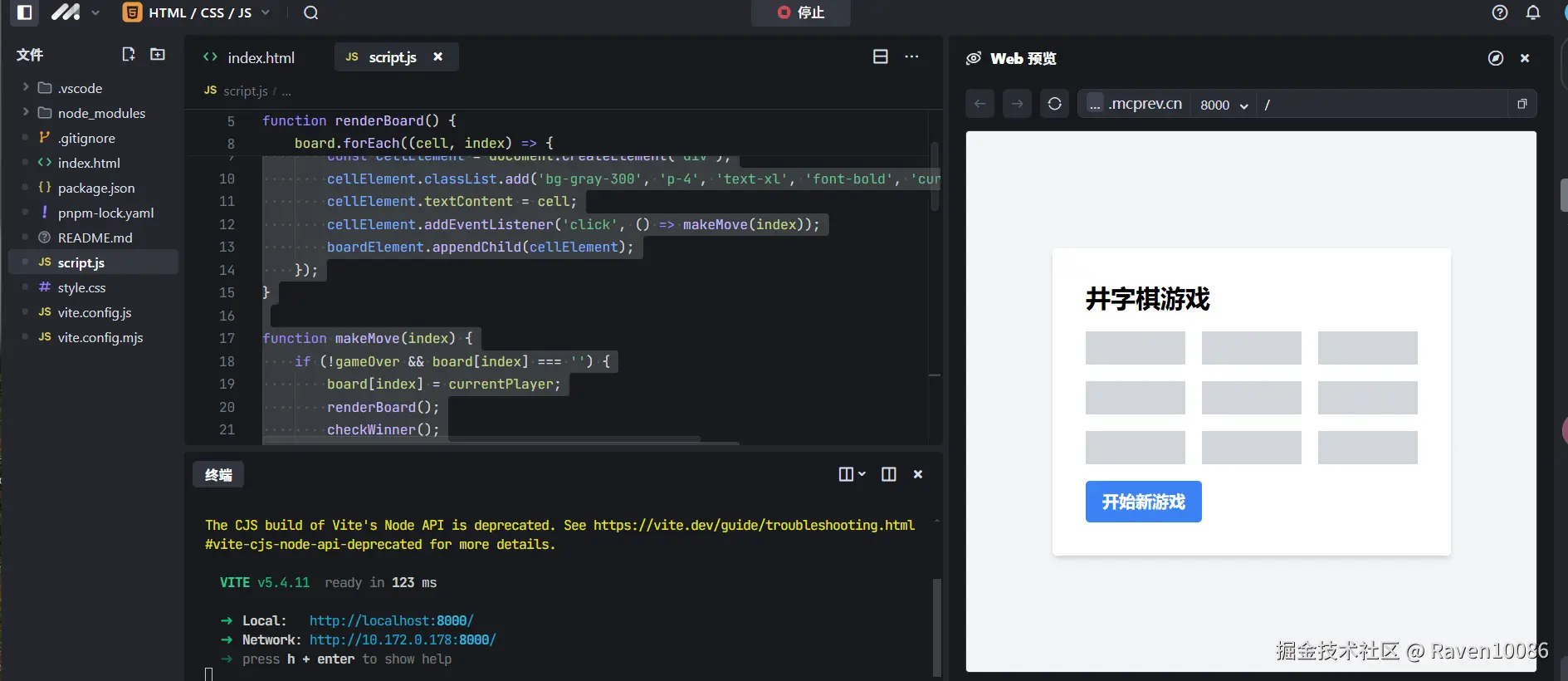This screenshot has width=1568, height=681.
Task: Go forward in Web preview
Action: click(x=1017, y=104)
